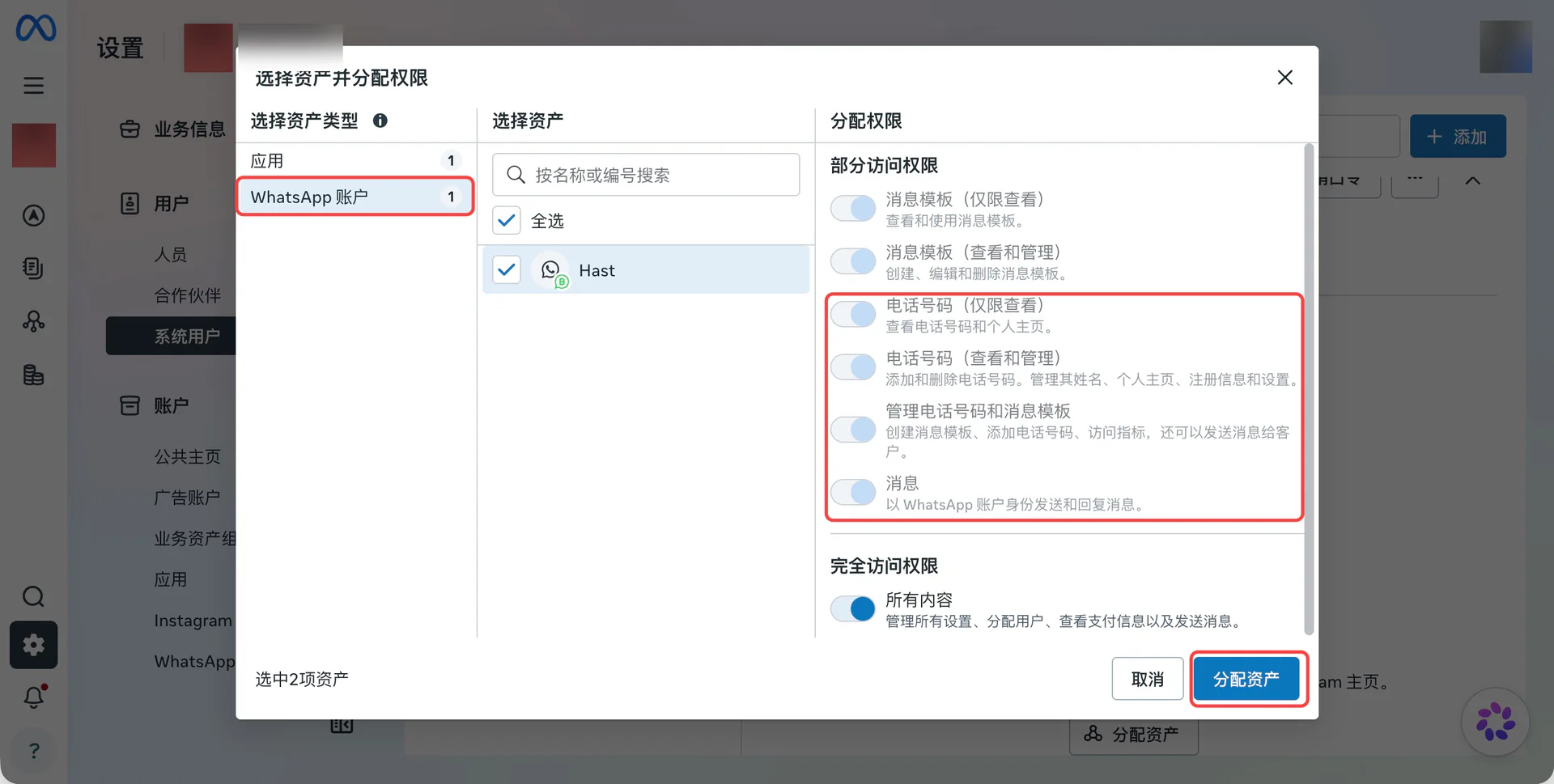Select the Hast asset row
The width and height of the screenshot is (1554, 784).
[x=646, y=269]
